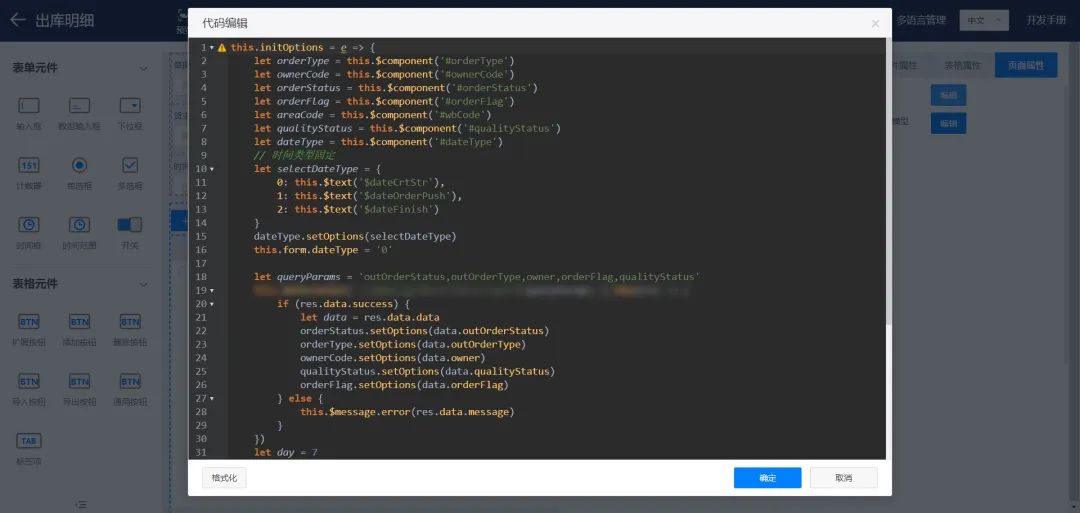The width and height of the screenshot is (1080, 513).
Task: Choose the 计数器 counter component icon
Action: [29, 165]
